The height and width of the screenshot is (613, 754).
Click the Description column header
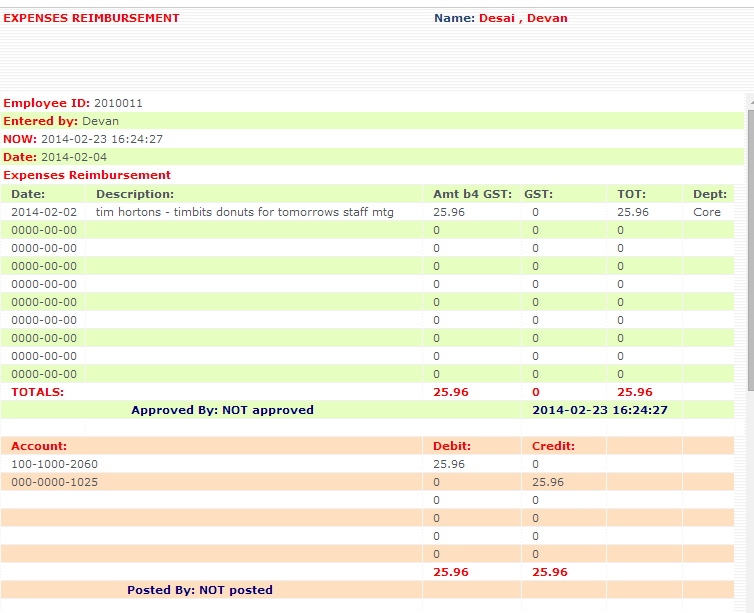coord(134,194)
